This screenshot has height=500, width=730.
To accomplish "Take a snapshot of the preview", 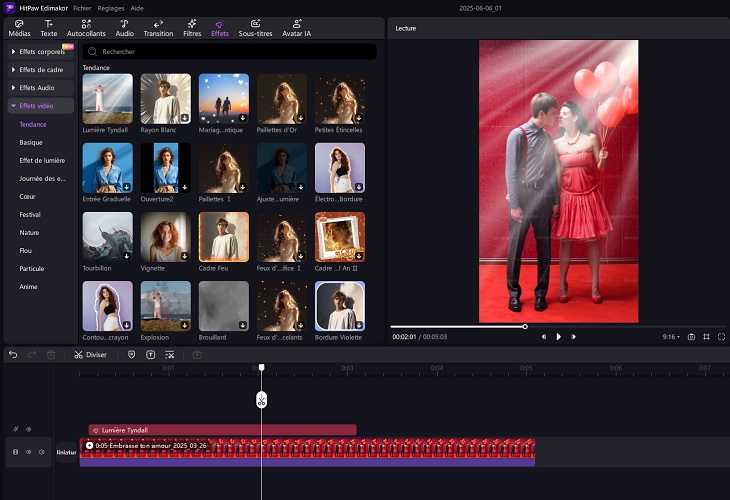I will 691,337.
